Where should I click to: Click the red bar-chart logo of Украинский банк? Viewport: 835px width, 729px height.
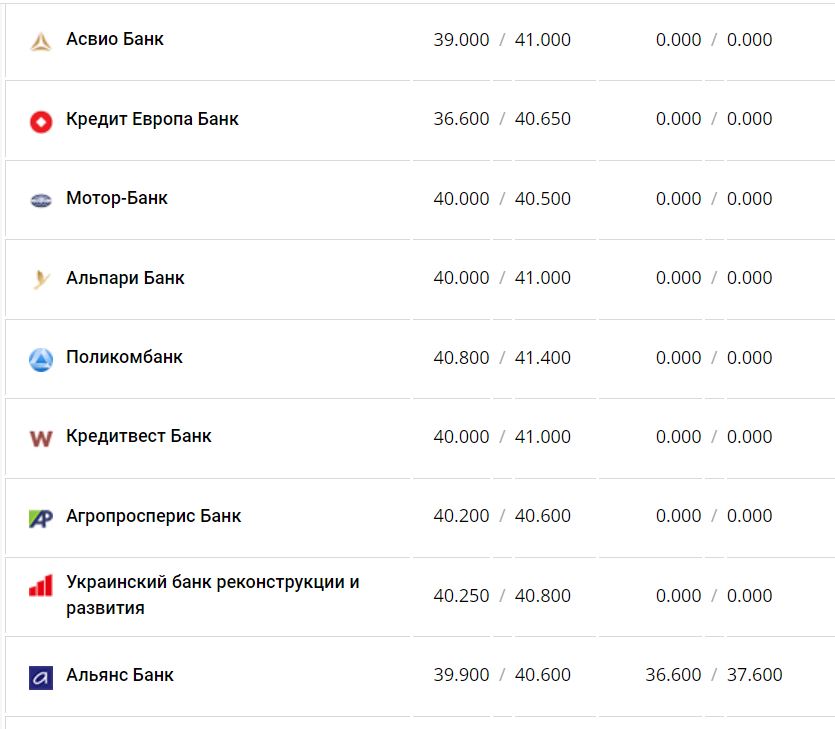[x=41, y=586]
